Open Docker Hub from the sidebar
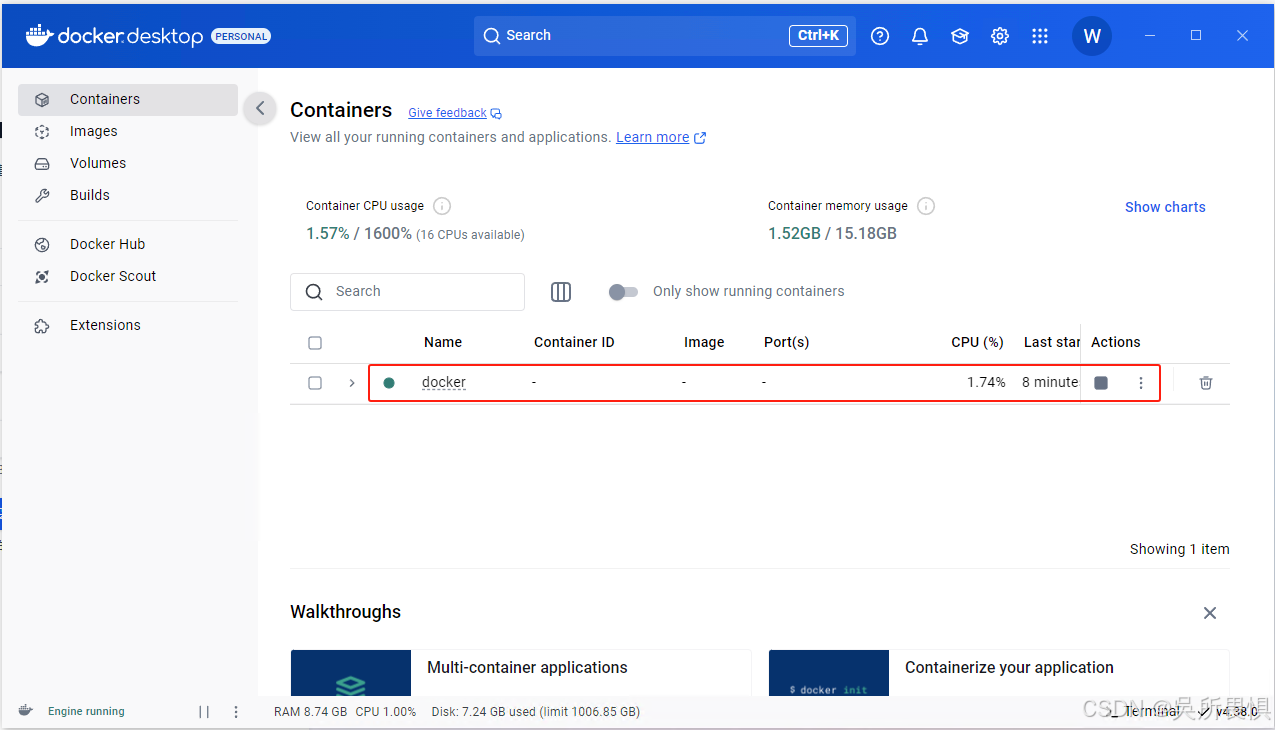The height and width of the screenshot is (730, 1275). point(128,245)
